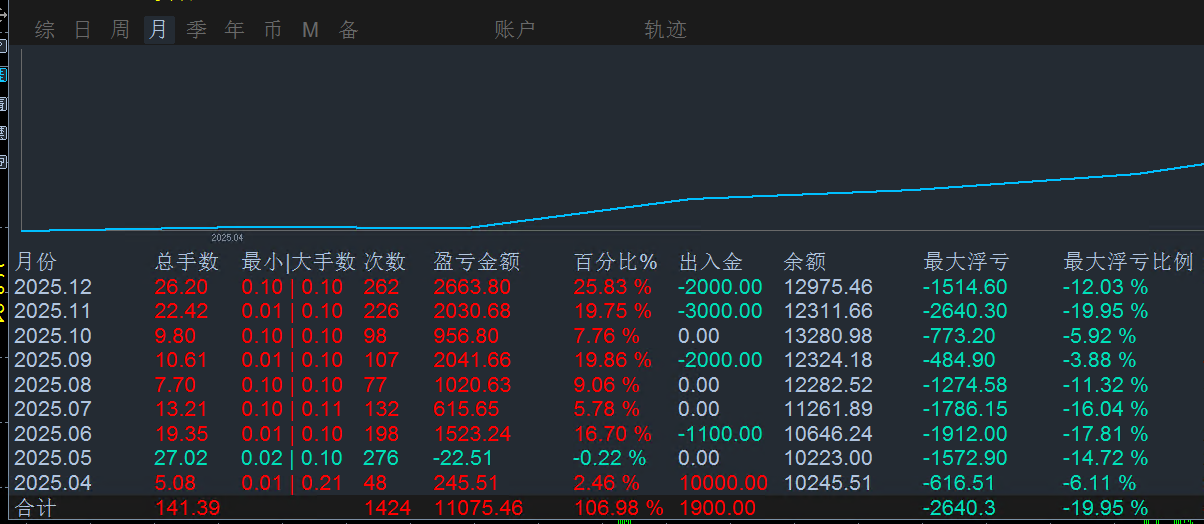The height and width of the screenshot is (524, 1204).
Task: Click the 2025.04 label on chart axis
Action: coord(228,238)
